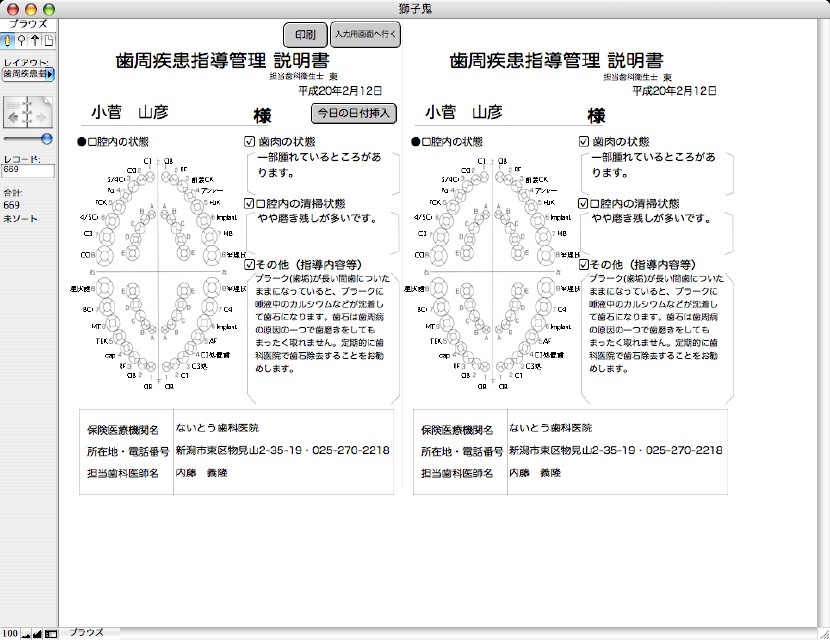
Task: Minimize the 獅子鬼 window with the yellow button
Action: [x=31, y=10]
